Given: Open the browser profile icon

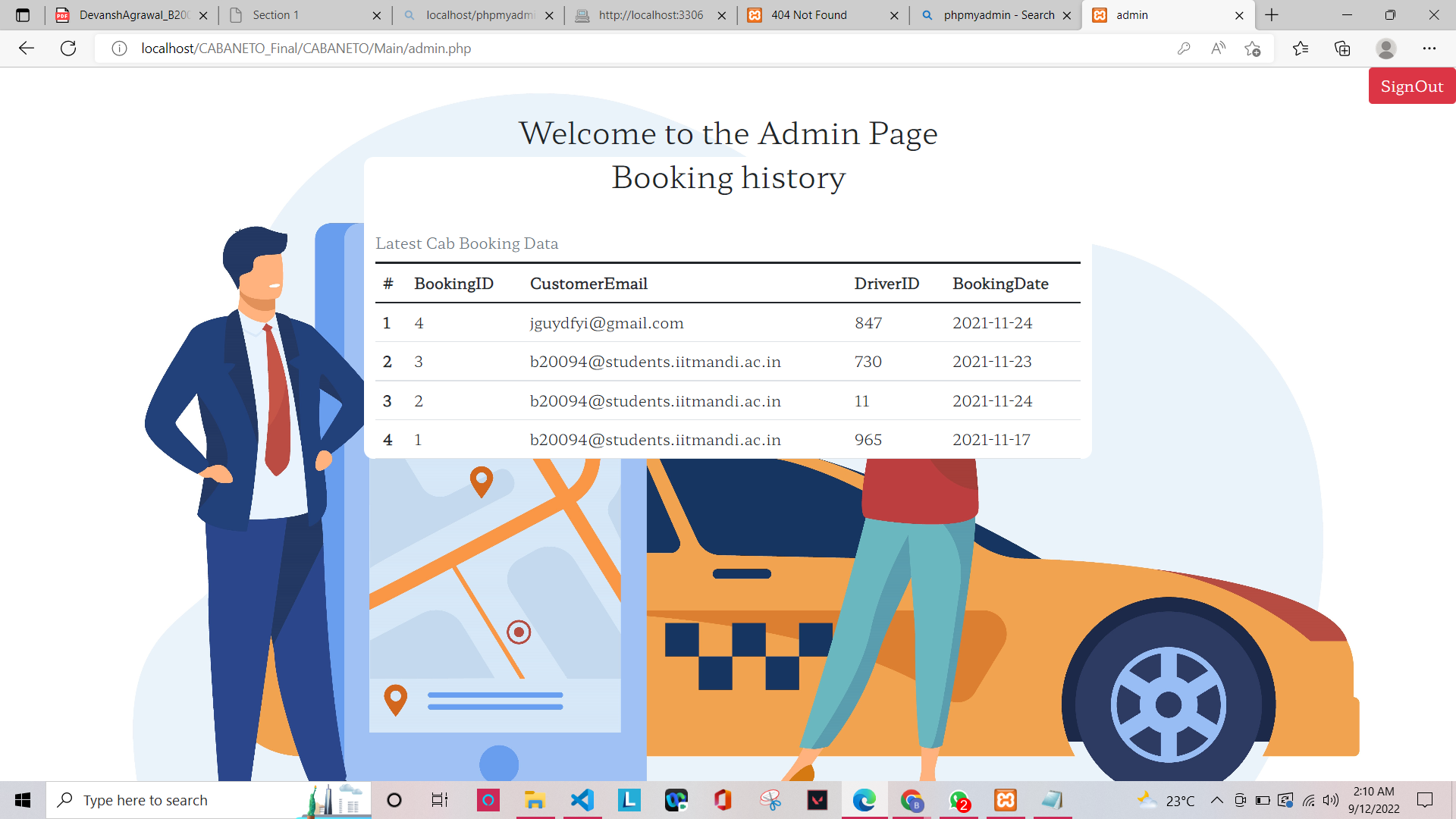Looking at the screenshot, I should point(1386,48).
